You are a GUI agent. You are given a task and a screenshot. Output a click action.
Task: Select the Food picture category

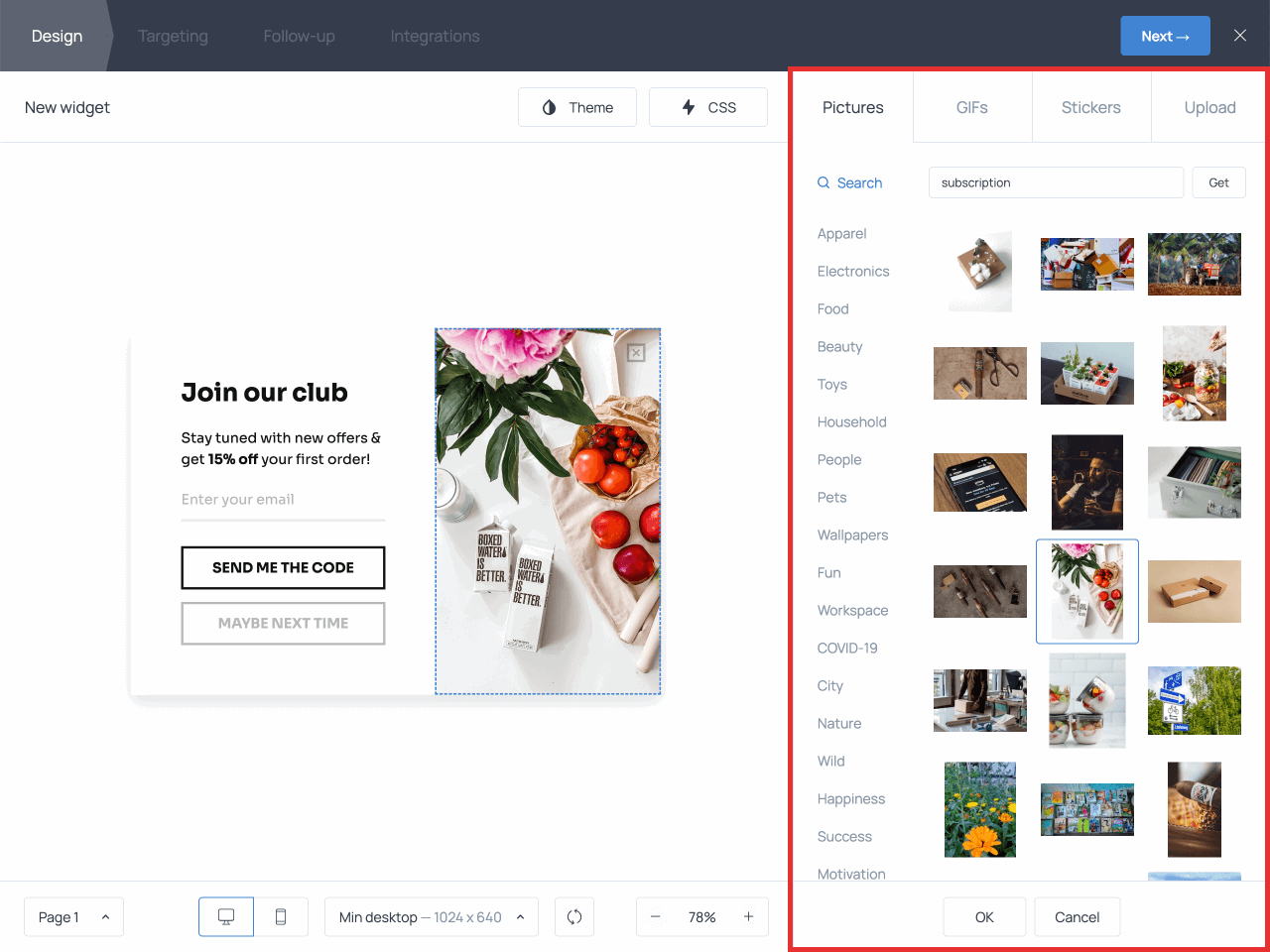833,309
